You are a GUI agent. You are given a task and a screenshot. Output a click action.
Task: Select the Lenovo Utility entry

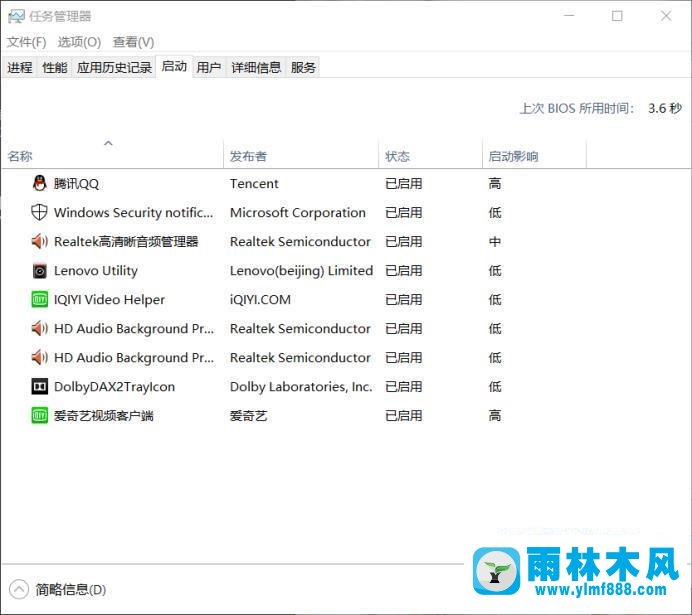pyautogui.click(x=346, y=270)
